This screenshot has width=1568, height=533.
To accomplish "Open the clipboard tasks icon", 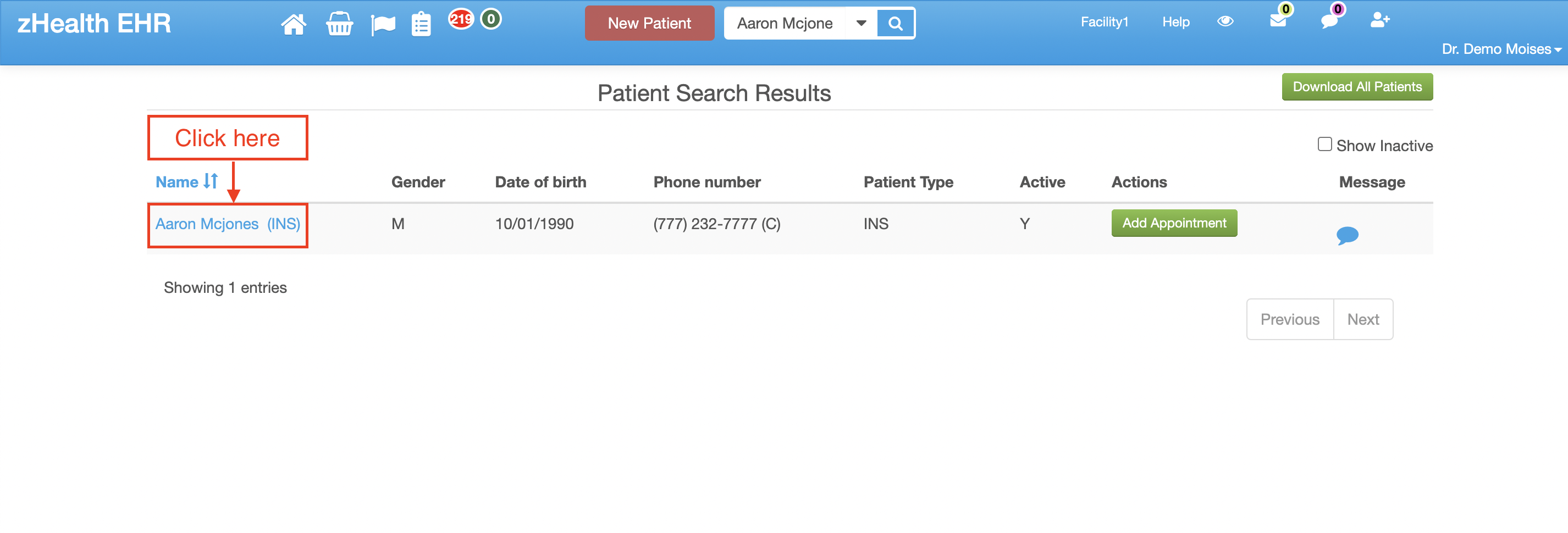I will point(421,24).
